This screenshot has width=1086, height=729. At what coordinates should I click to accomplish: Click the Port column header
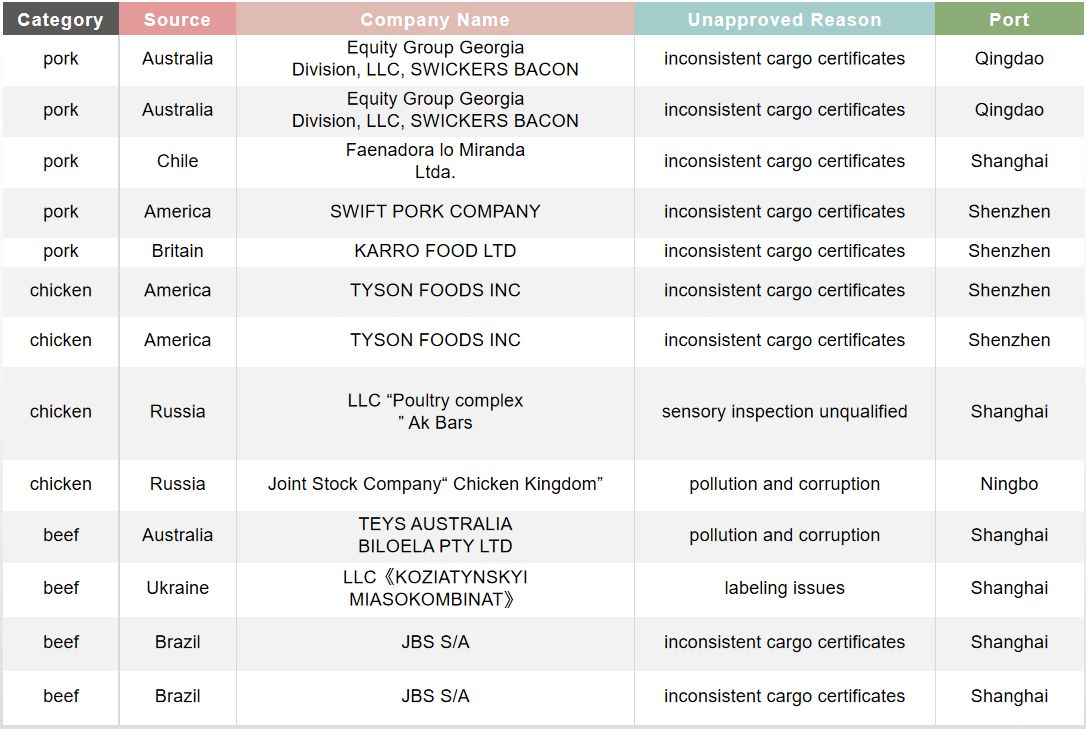pos(1009,19)
